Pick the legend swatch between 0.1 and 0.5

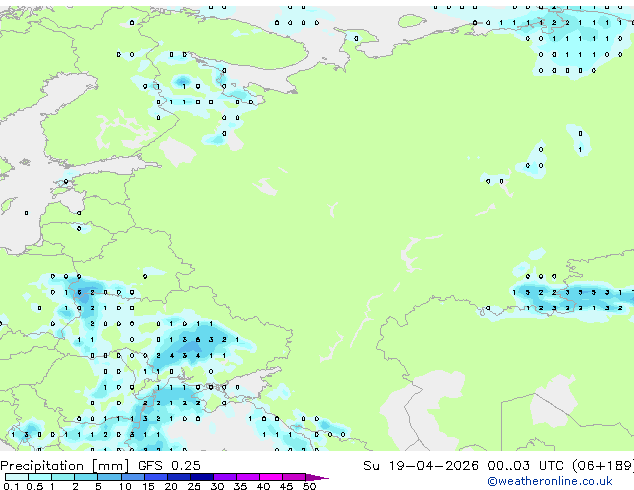17,477
